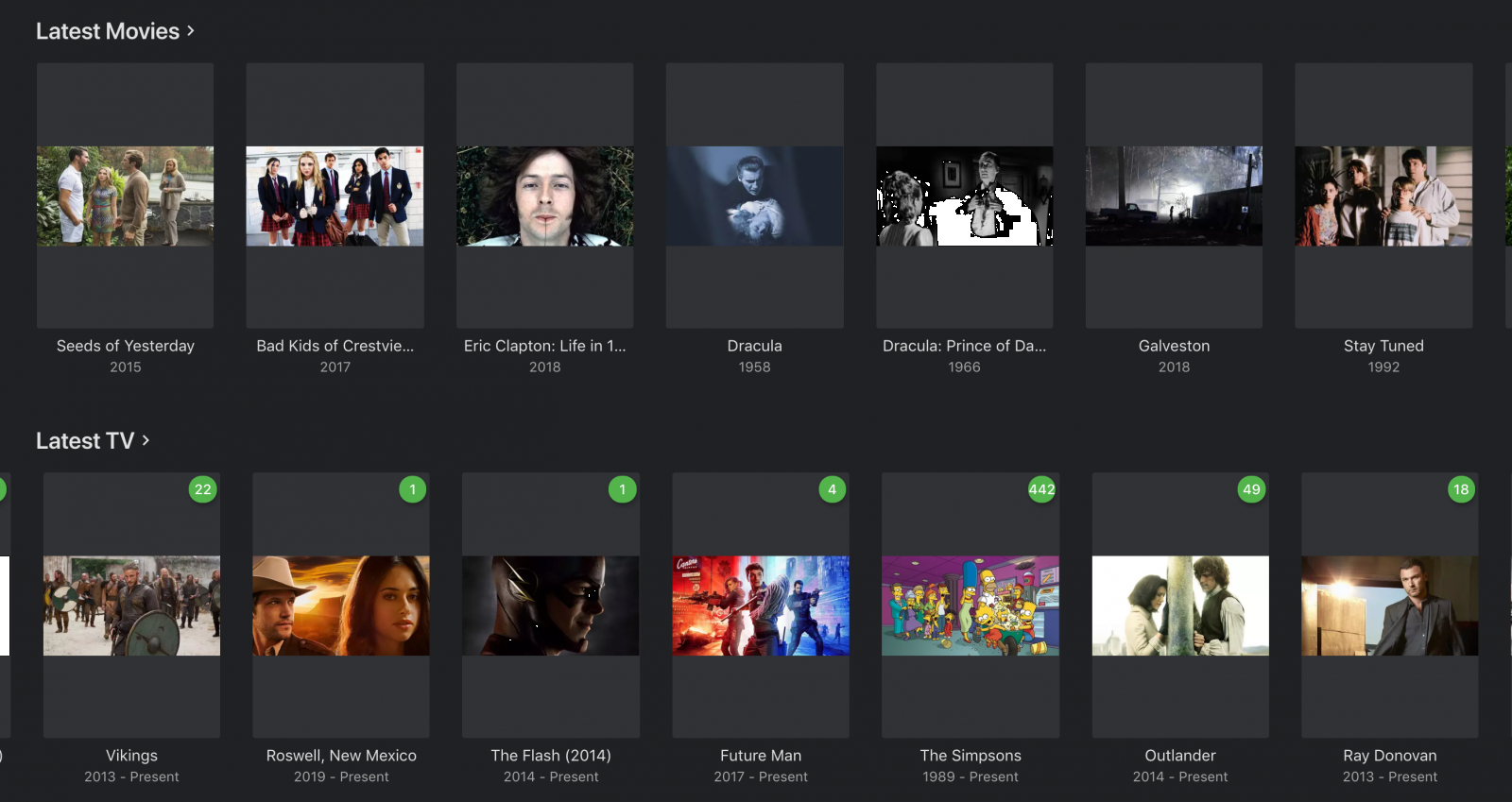Select The Simpsons title text
Screen dimensions: 1512x802
point(971,756)
